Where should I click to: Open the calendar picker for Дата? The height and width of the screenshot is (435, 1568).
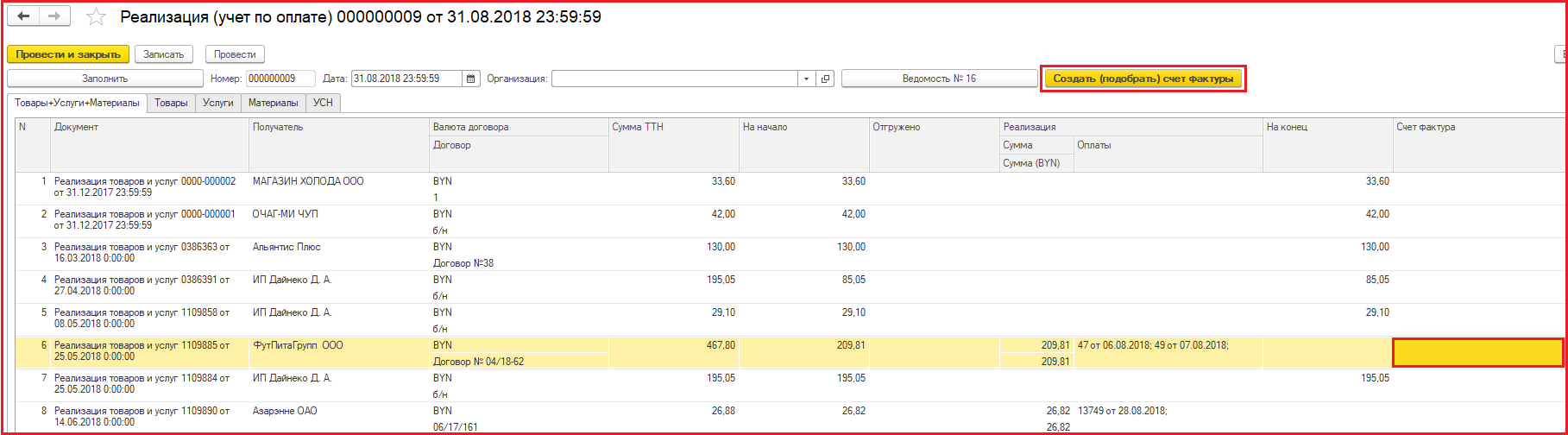coord(471,79)
